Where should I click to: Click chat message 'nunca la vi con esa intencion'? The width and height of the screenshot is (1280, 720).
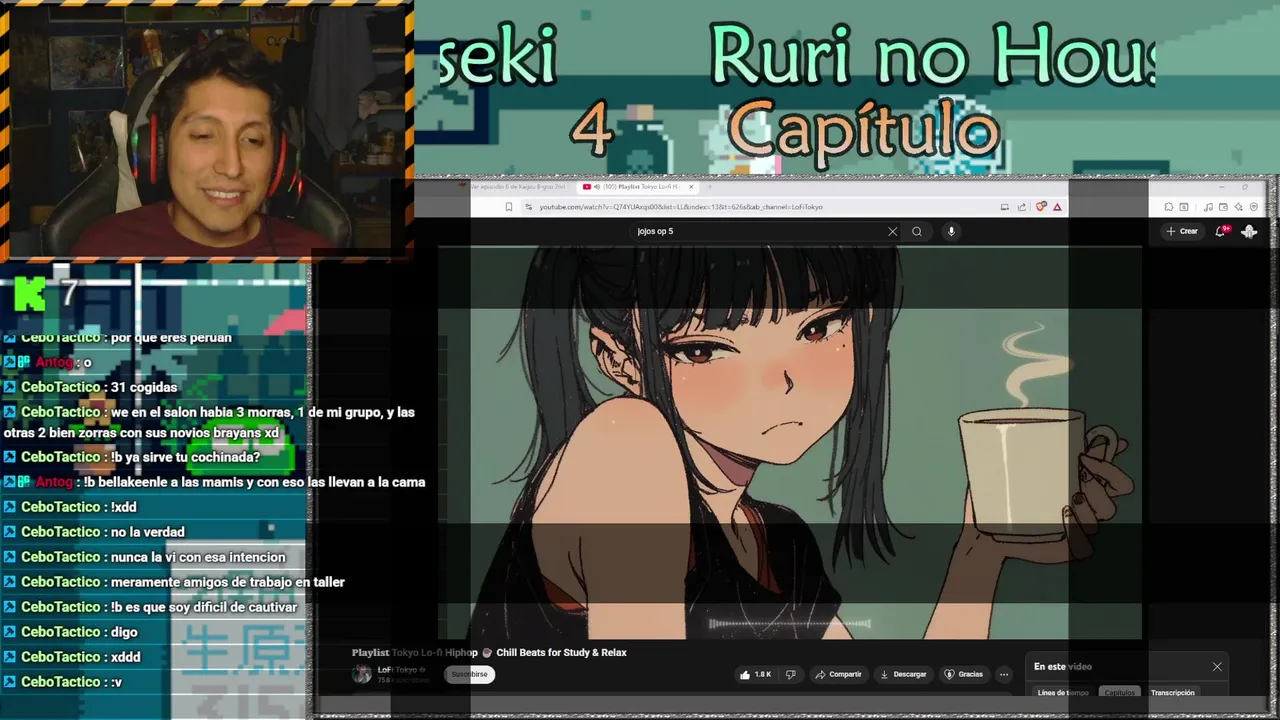198,557
